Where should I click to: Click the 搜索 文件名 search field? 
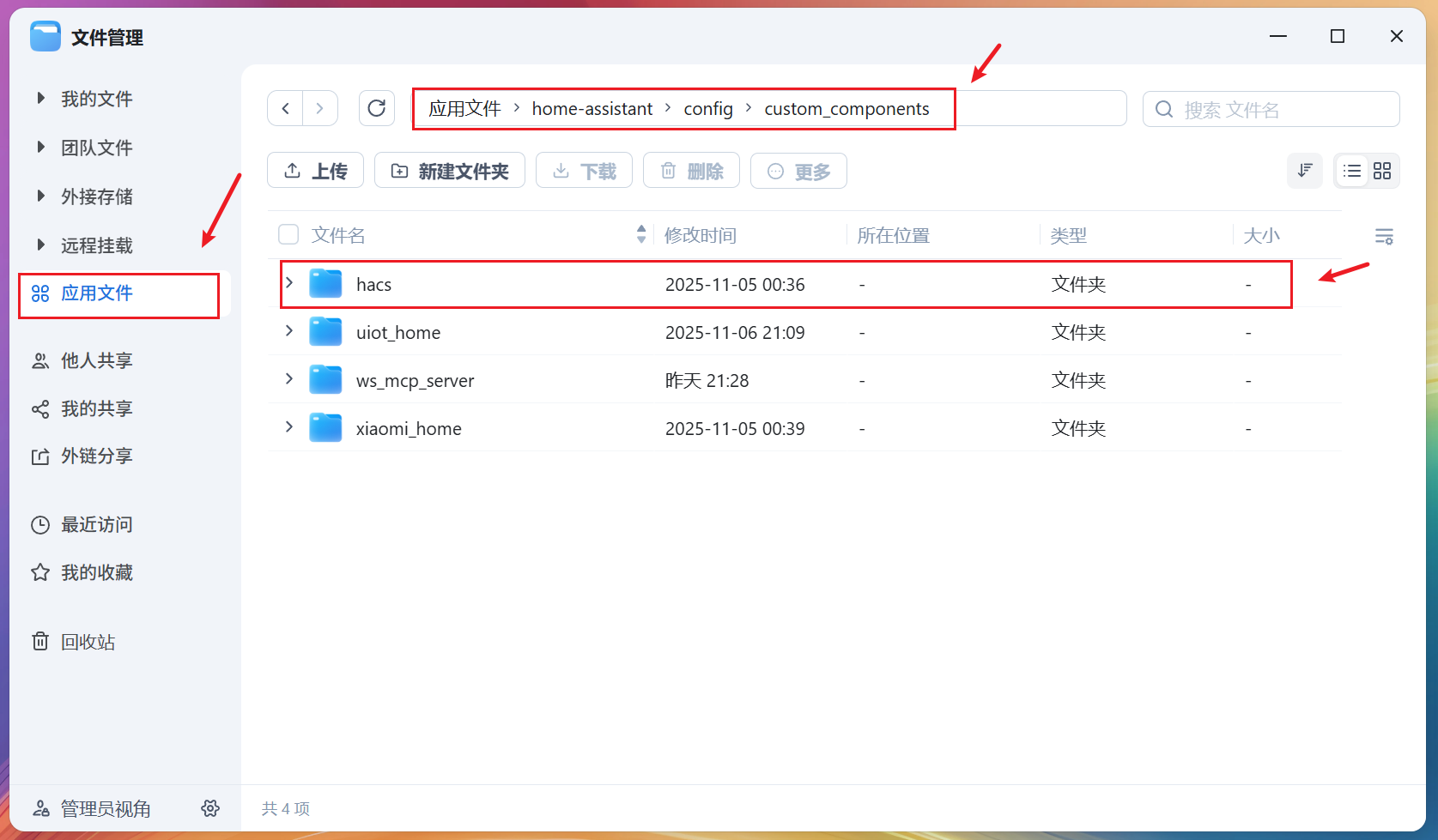tap(1279, 110)
